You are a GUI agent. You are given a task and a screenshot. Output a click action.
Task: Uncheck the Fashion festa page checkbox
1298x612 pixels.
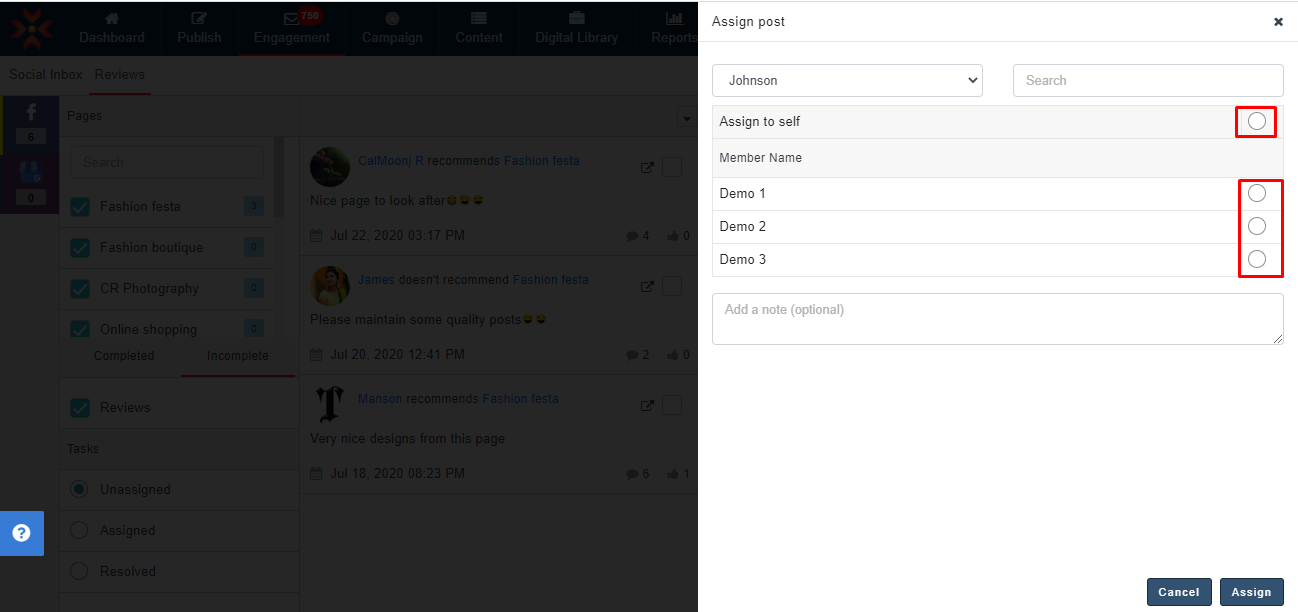click(80, 207)
